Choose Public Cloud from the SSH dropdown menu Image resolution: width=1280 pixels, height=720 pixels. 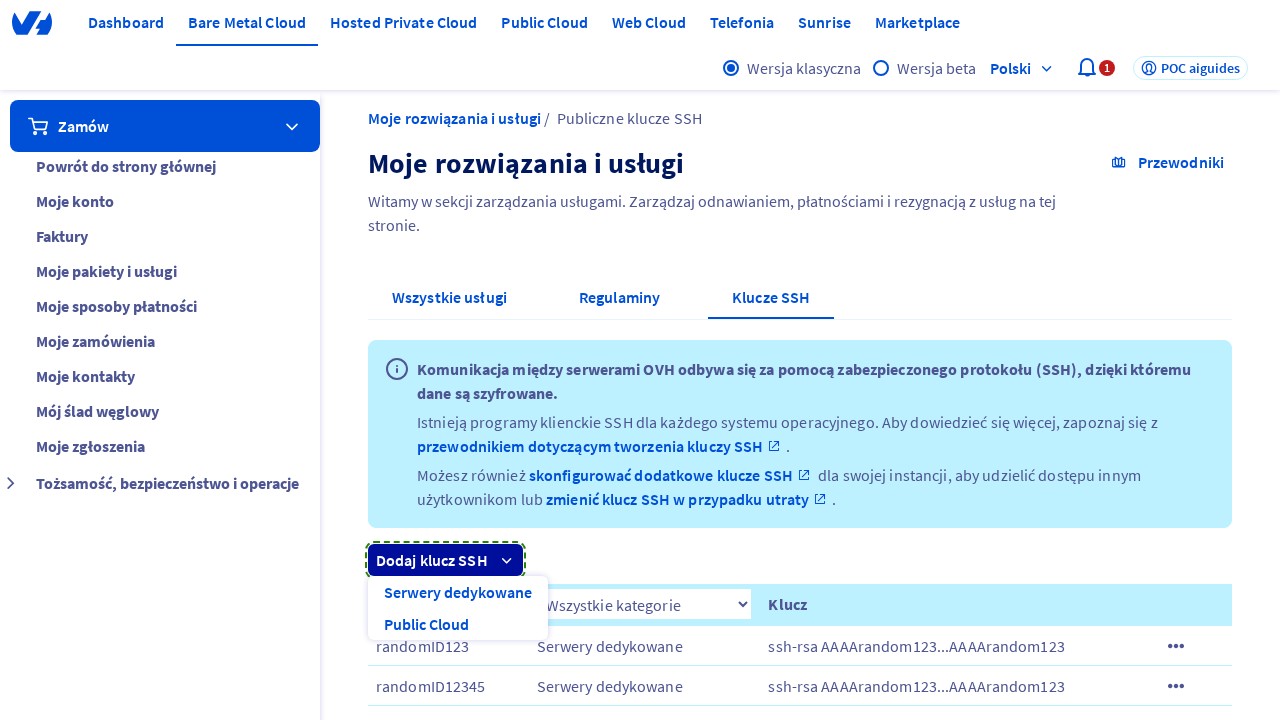426,625
